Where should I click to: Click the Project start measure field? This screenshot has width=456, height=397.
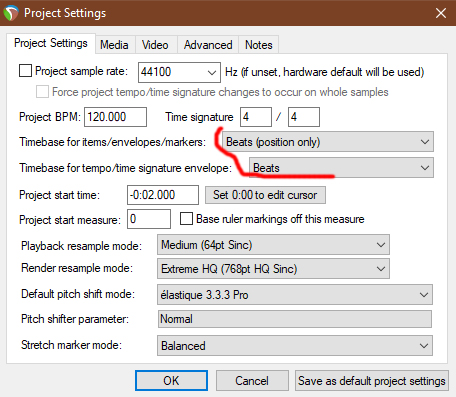(149, 219)
